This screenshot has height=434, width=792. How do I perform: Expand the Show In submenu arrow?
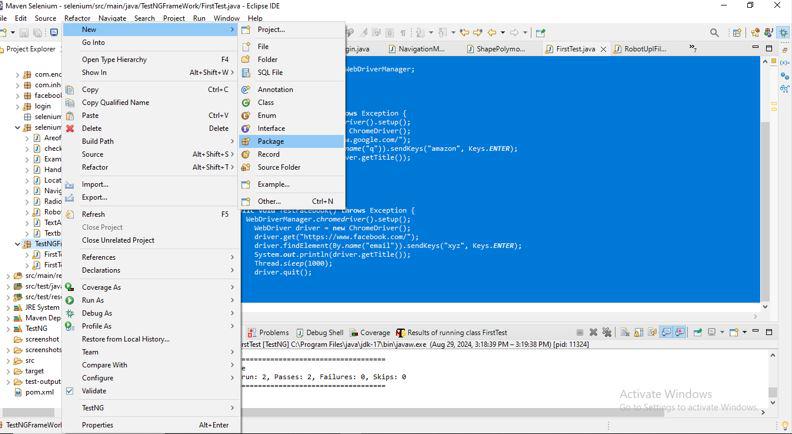point(232,72)
